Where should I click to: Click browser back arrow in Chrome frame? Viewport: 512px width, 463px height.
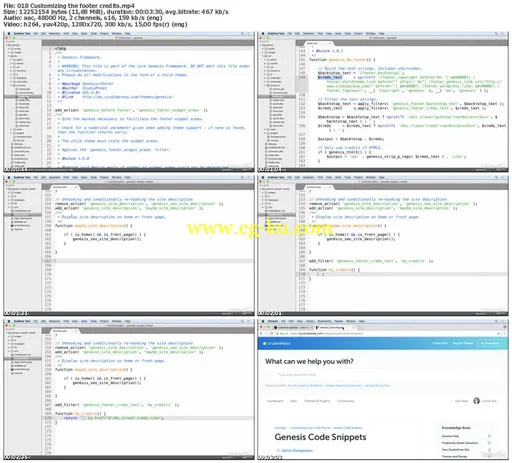pyautogui.click(x=262, y=333)
